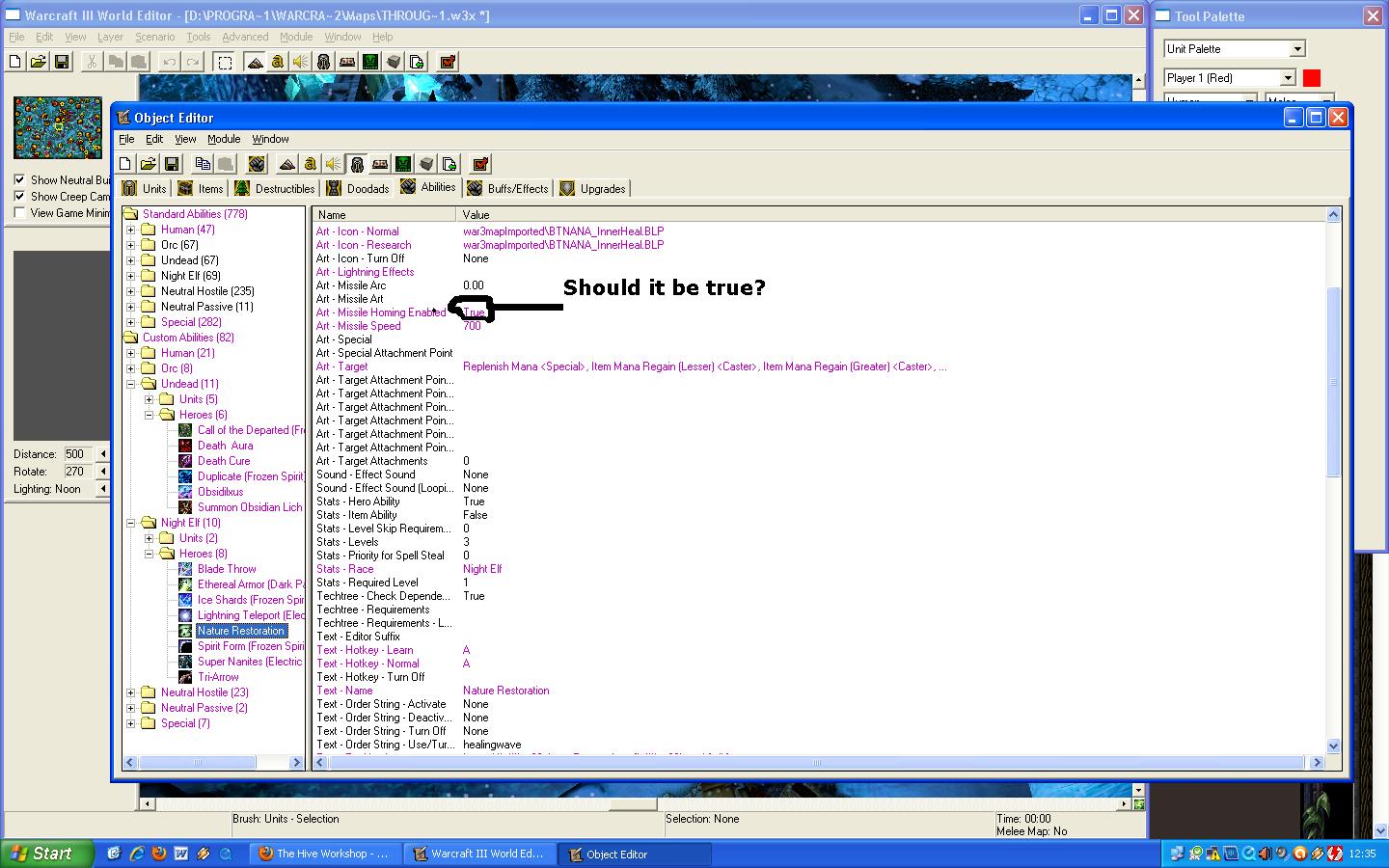Select Blade Throw ability
The height and width of the screenshot is (868, 1389).
tap(227, 569)
